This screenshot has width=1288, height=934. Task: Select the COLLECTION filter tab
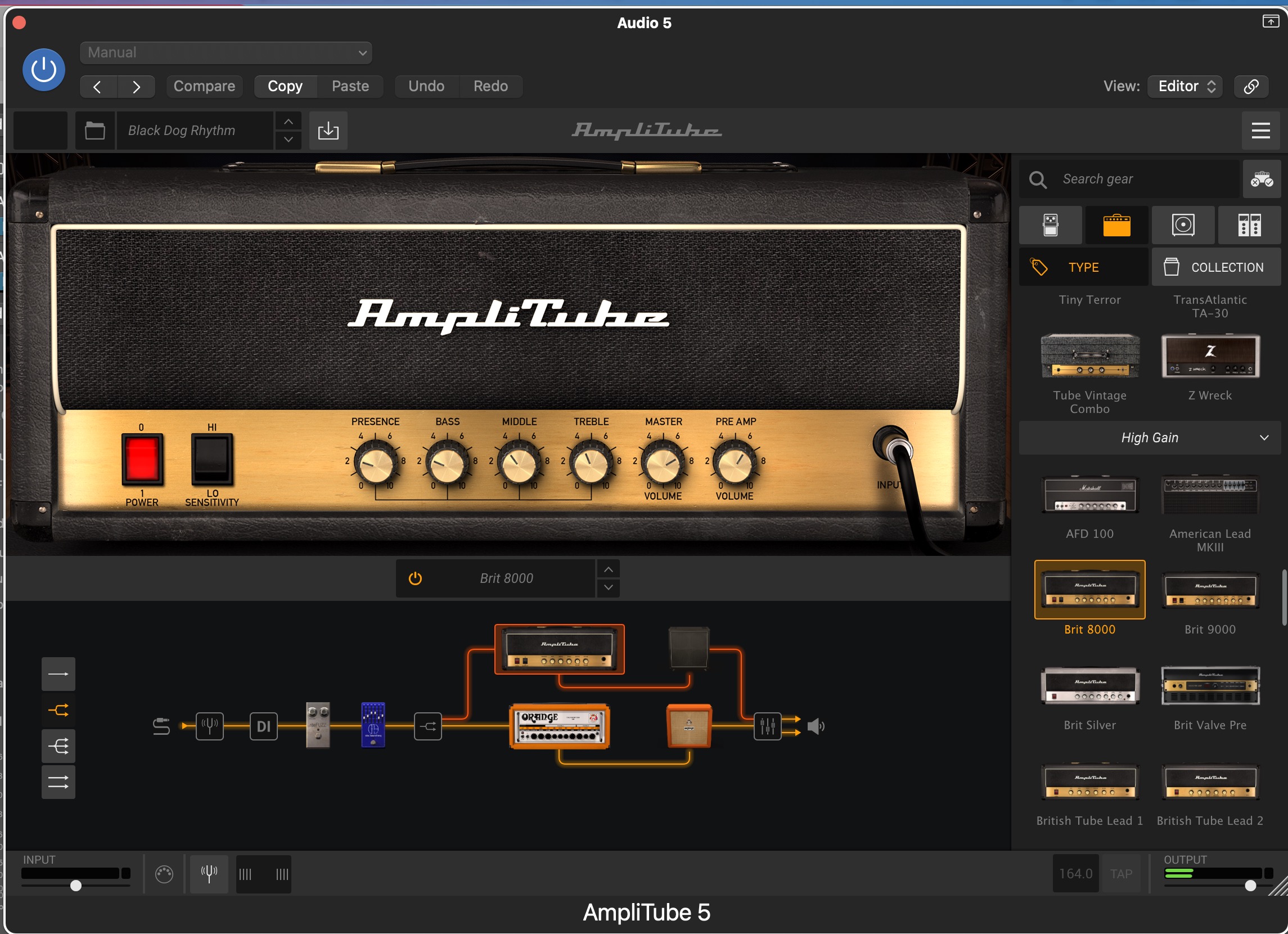point(1216,267)
